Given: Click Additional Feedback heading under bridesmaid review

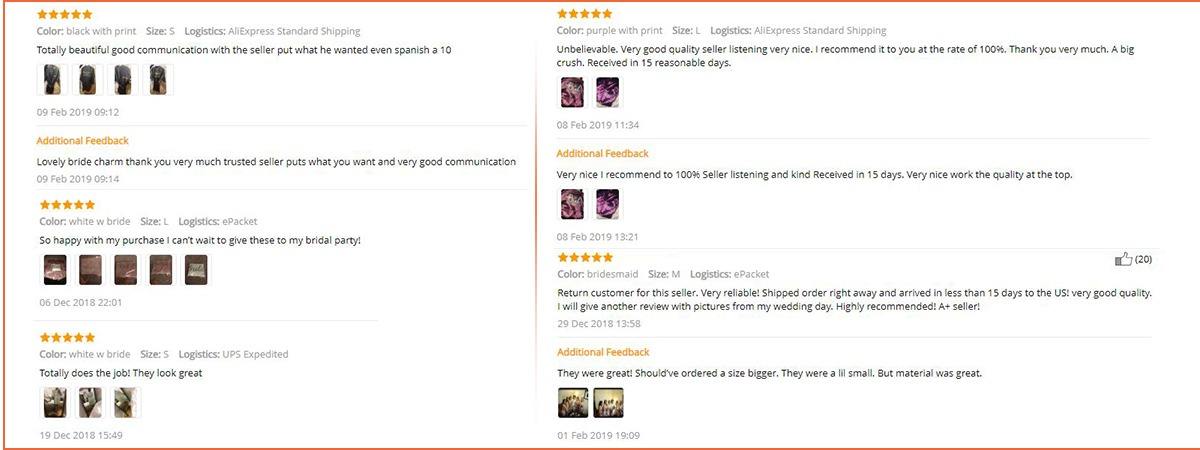Looking at the screenshot, I should point(603,352).
